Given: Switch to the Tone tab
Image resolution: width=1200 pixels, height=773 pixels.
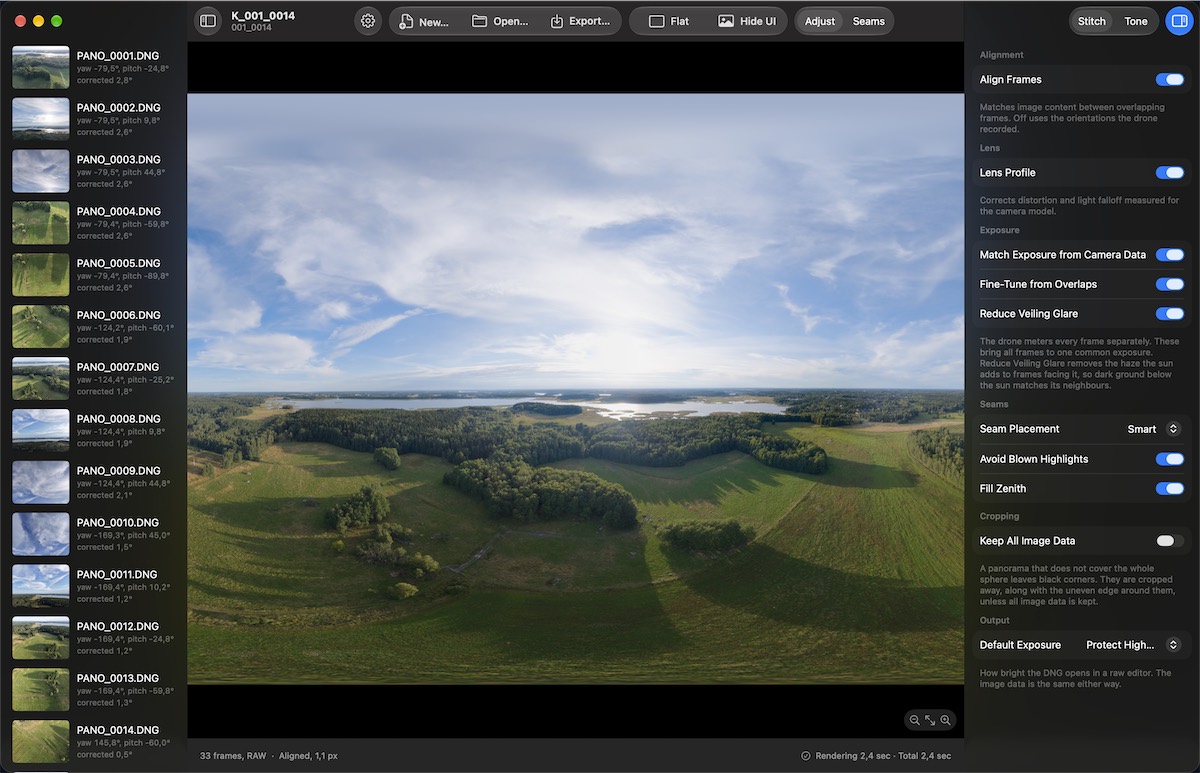Looking at the screenshot, I should 1136,21.
